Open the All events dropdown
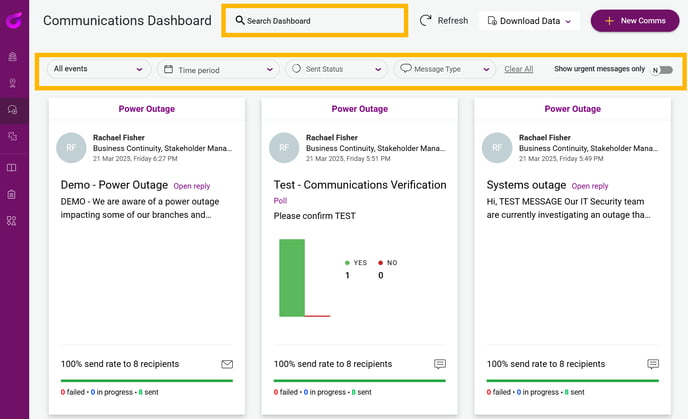688x419 pixels. (x=98, y=69)
